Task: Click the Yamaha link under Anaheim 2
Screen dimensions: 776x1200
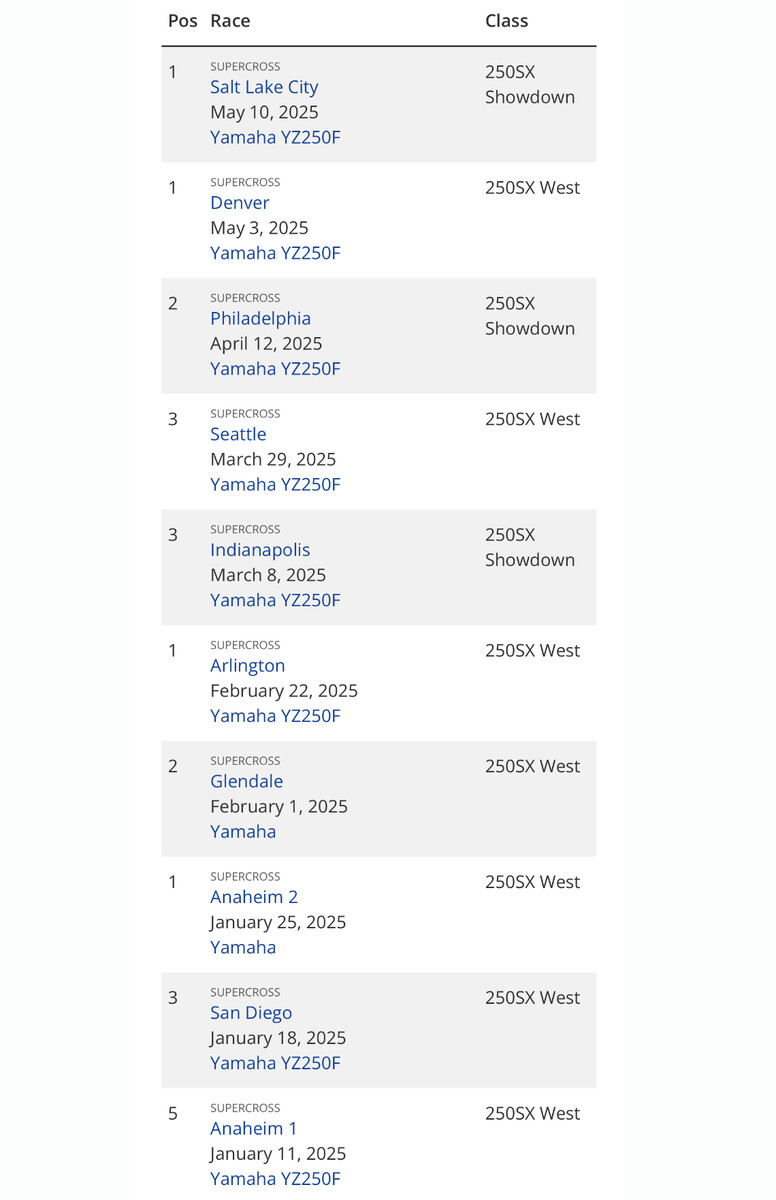Action: tap(243, 947)
